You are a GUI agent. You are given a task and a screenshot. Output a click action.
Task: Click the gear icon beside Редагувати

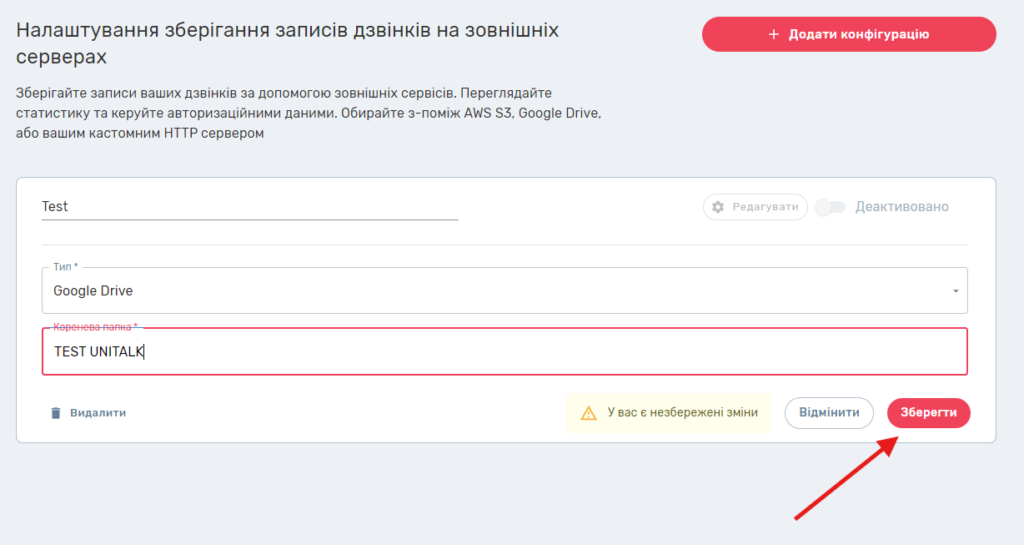[717, 207]
